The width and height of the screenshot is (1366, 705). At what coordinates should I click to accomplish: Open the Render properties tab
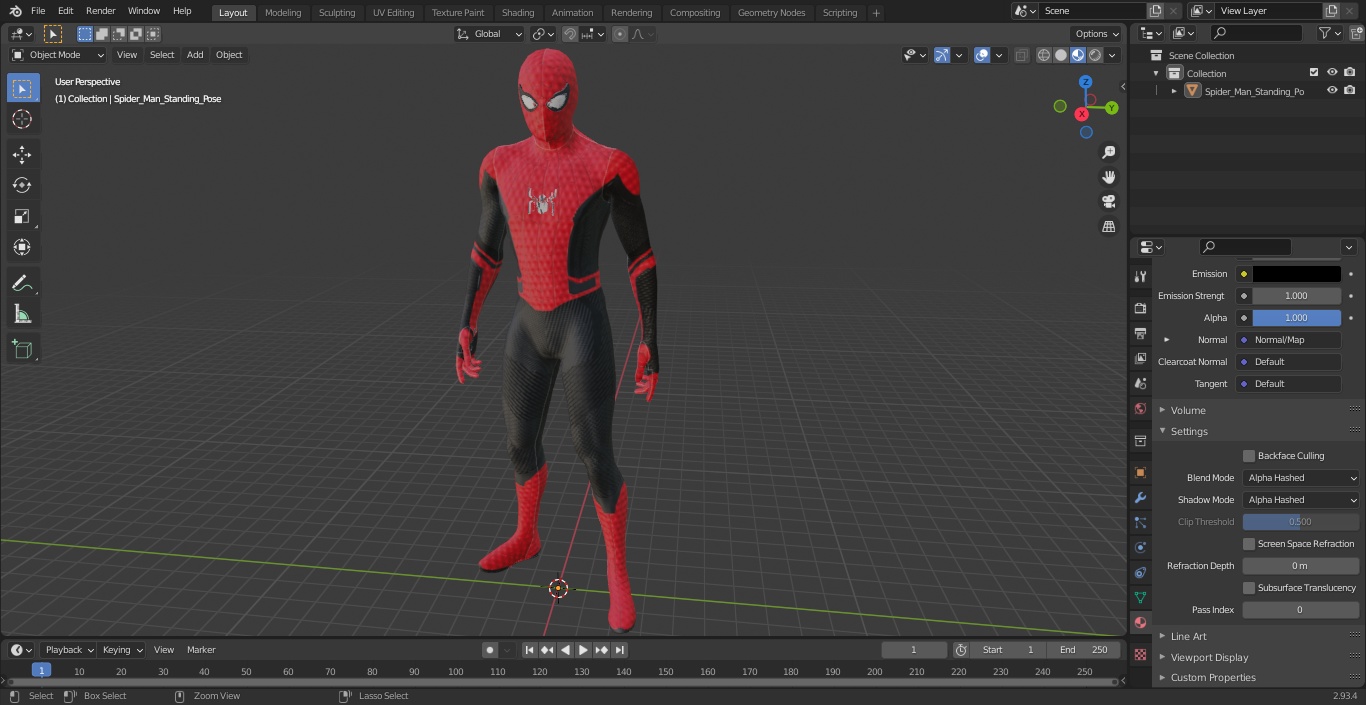[1140, 308]
